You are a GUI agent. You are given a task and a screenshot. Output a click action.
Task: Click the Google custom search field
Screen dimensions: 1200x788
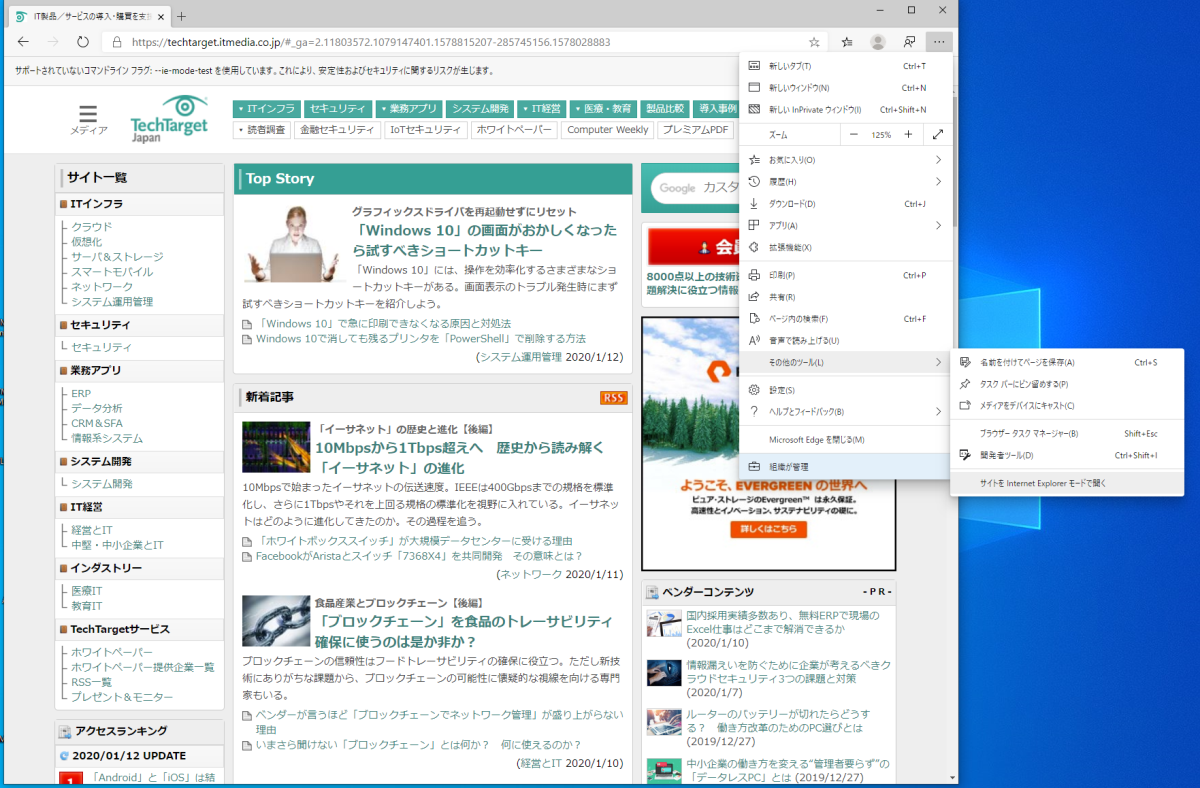coord(695,188)
